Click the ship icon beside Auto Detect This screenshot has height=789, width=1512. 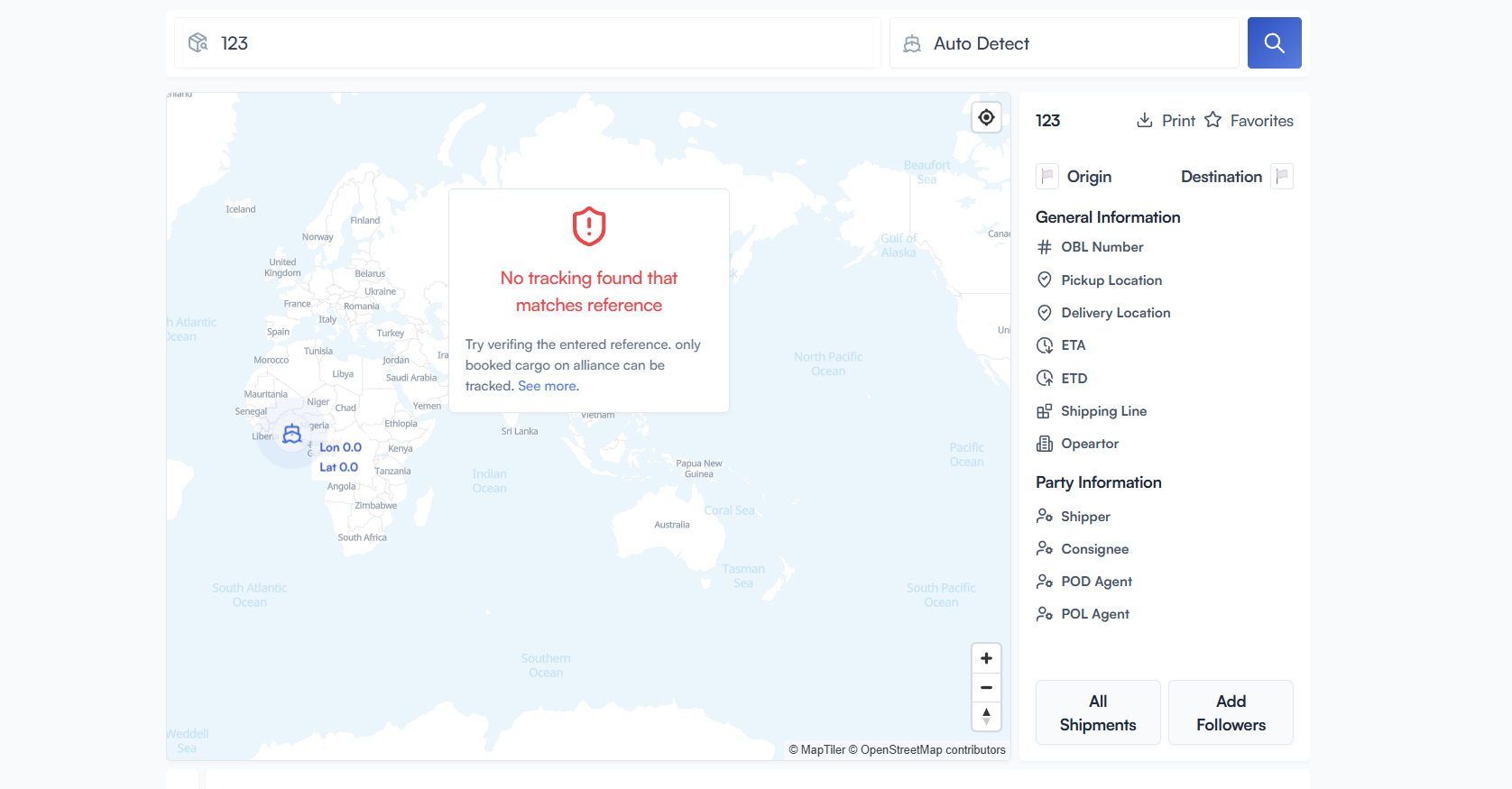(912, 43)
